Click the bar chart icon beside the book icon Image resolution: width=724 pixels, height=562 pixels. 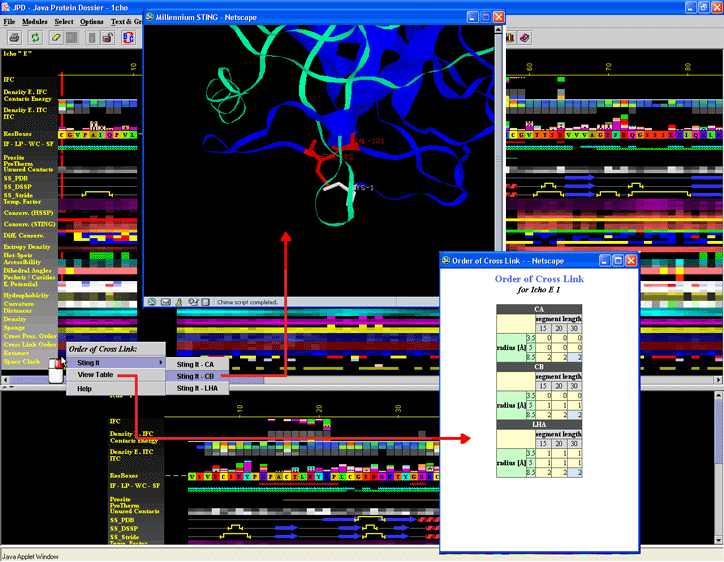point(511,37)
